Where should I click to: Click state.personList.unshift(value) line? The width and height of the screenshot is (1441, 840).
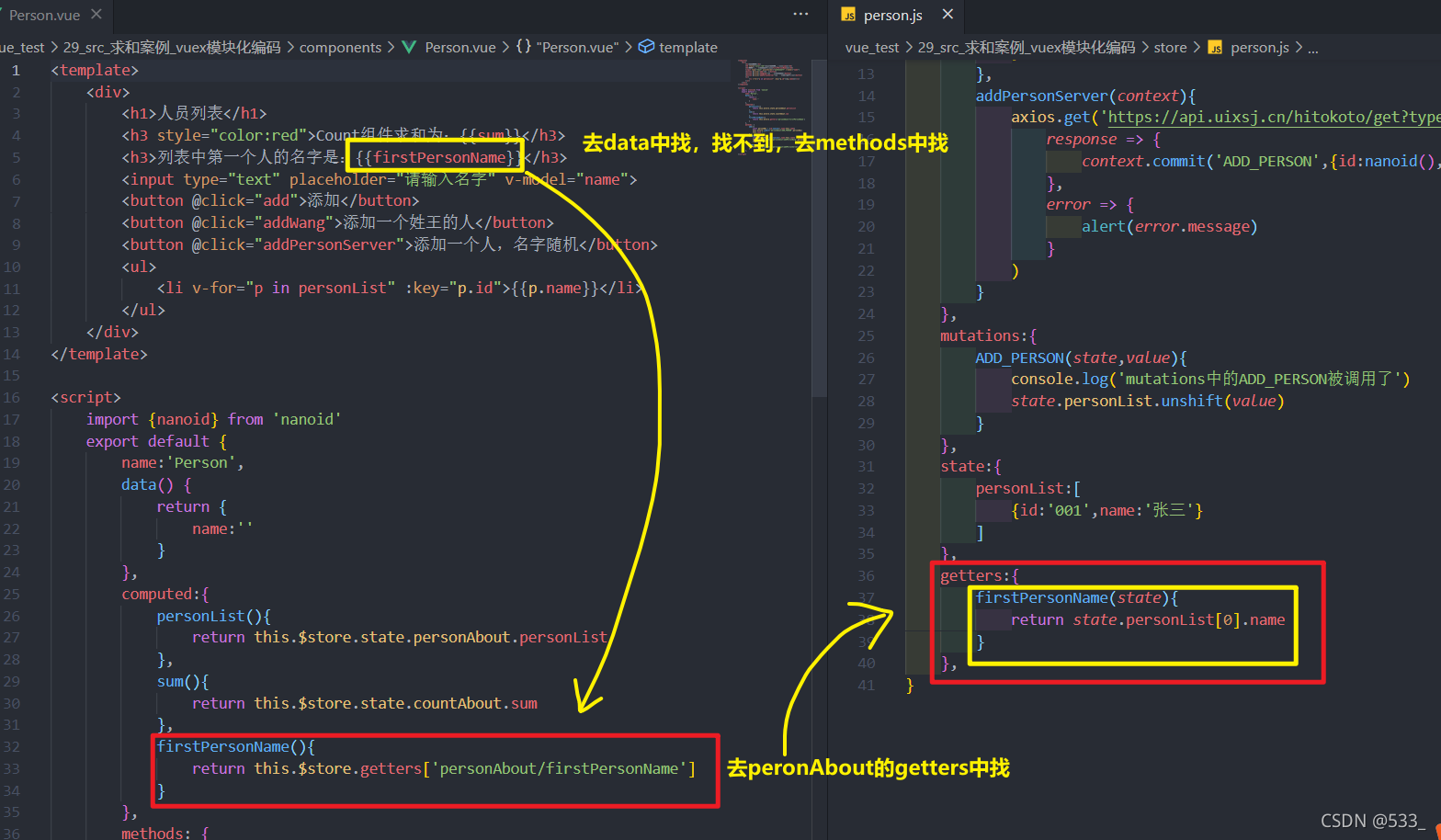[1147, 401]
